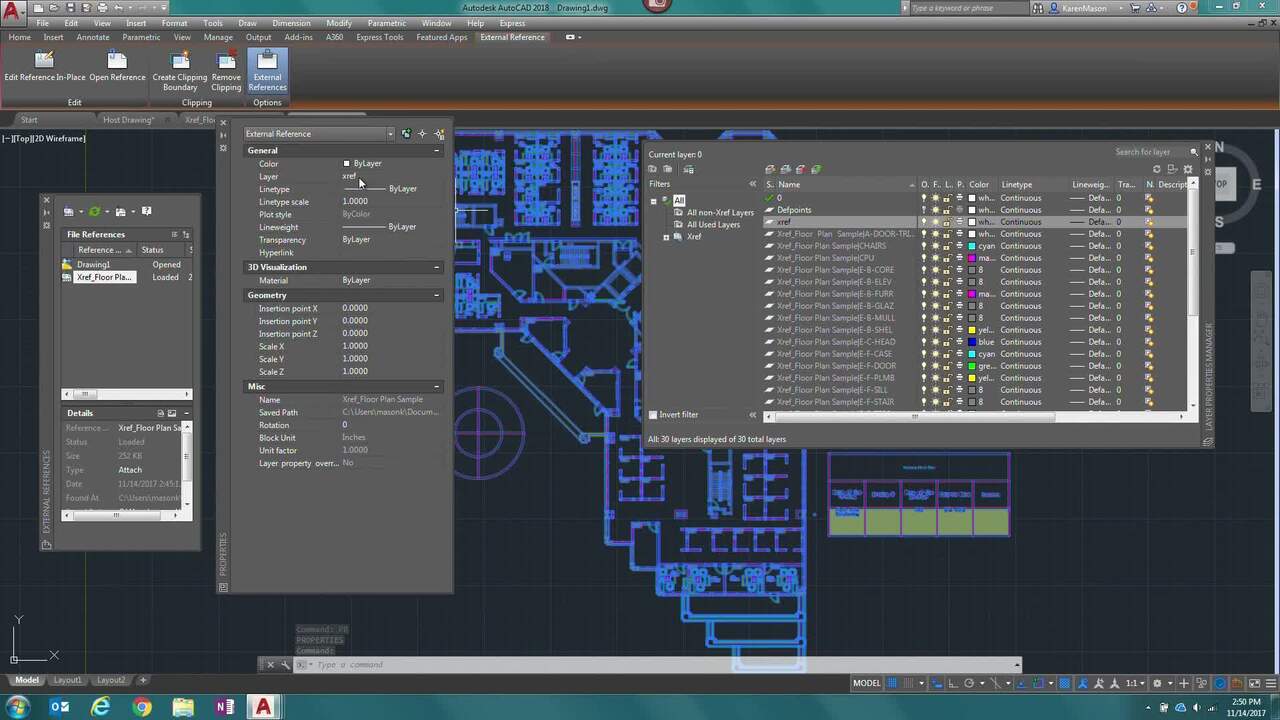The height and width of the screenshot is (720, 1280).
Task: Click green Refresh icon in External References palette
Action: (x=95, y=211)
